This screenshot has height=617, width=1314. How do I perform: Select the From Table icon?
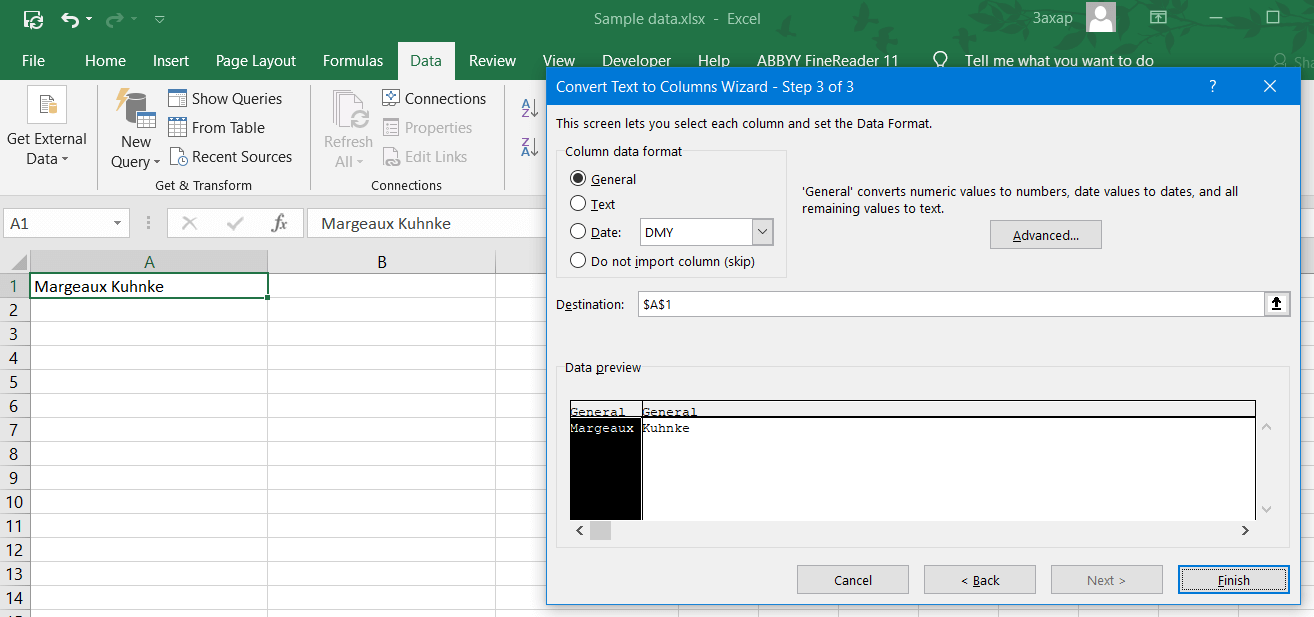(x=179, y=127)
